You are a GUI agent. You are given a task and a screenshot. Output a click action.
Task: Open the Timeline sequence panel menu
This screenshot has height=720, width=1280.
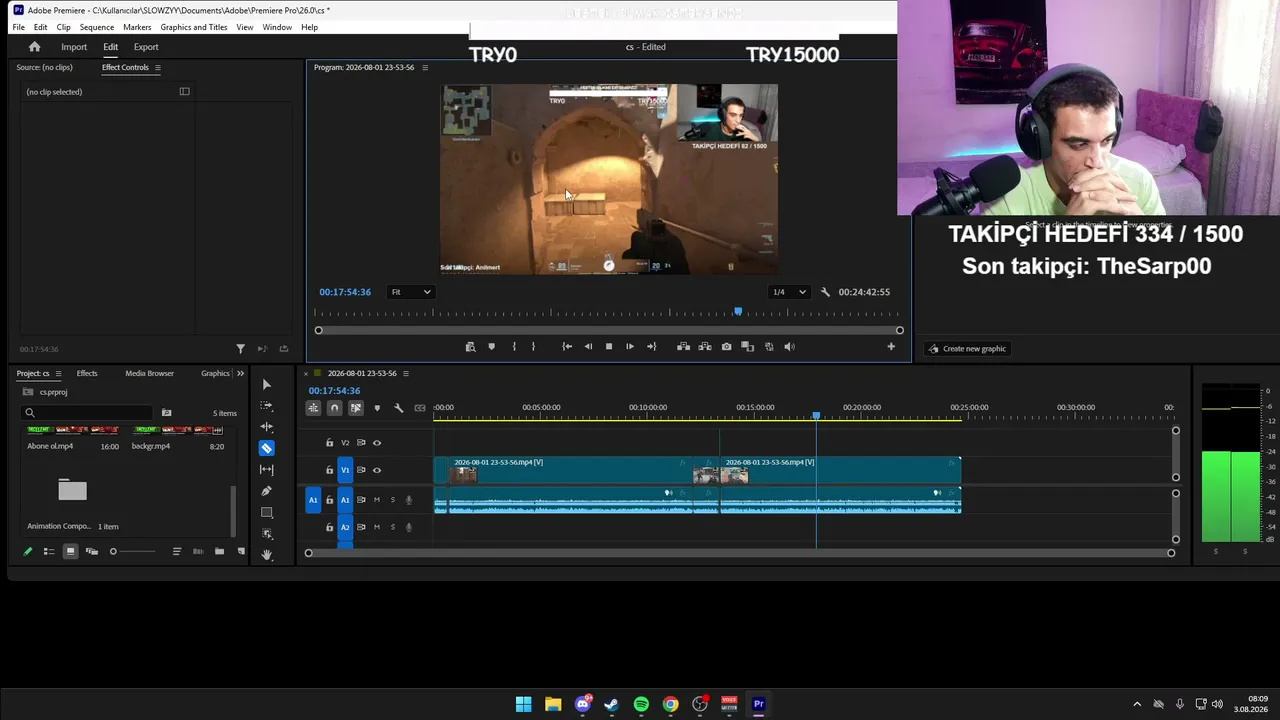(x=405, y=374)
